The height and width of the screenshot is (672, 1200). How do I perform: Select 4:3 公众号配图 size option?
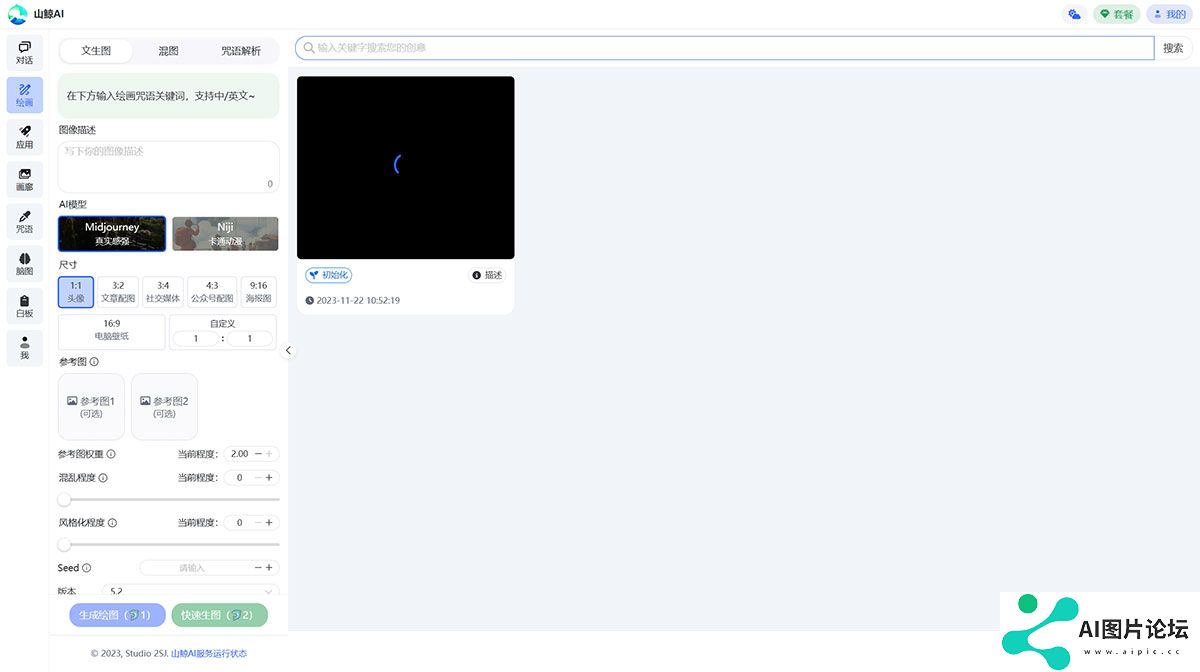(x=212, y=292)
